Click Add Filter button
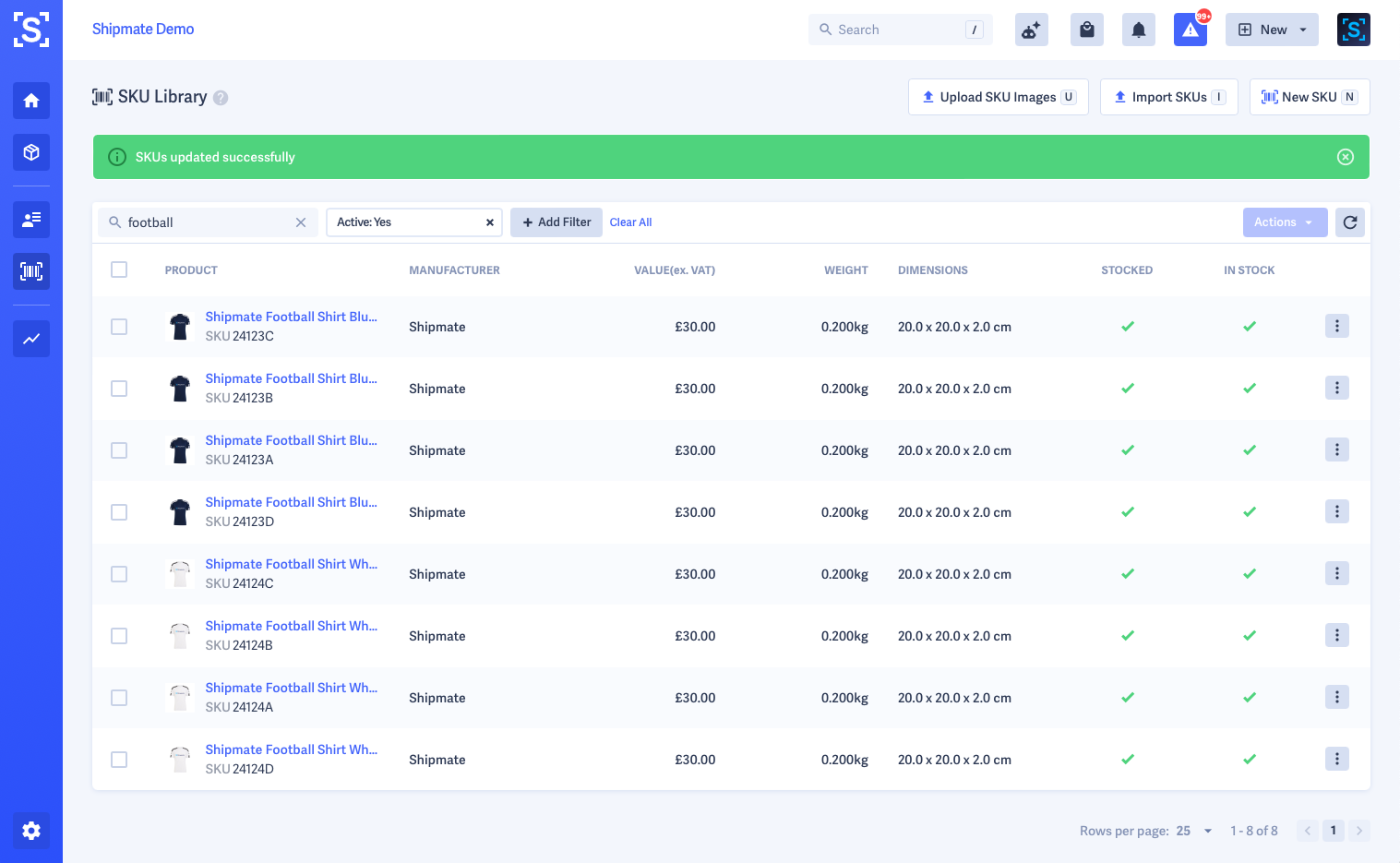The width and height of the screenshot is (1400, 863). point(556,222)
